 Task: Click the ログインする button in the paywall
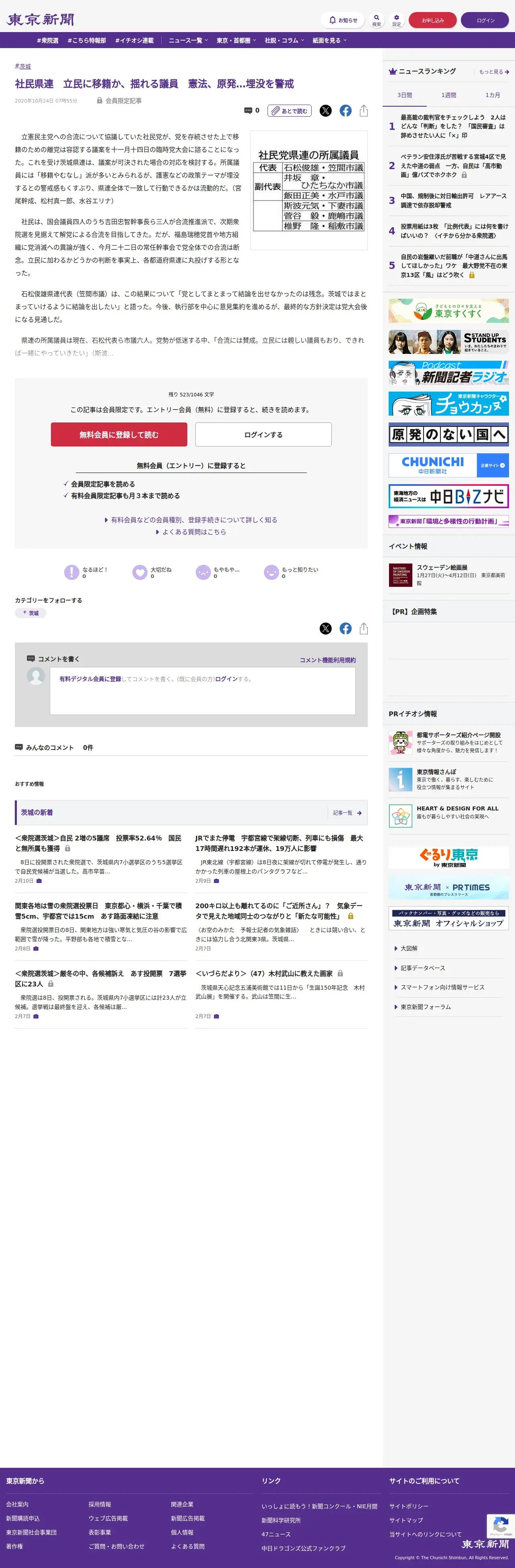[263, 434]
